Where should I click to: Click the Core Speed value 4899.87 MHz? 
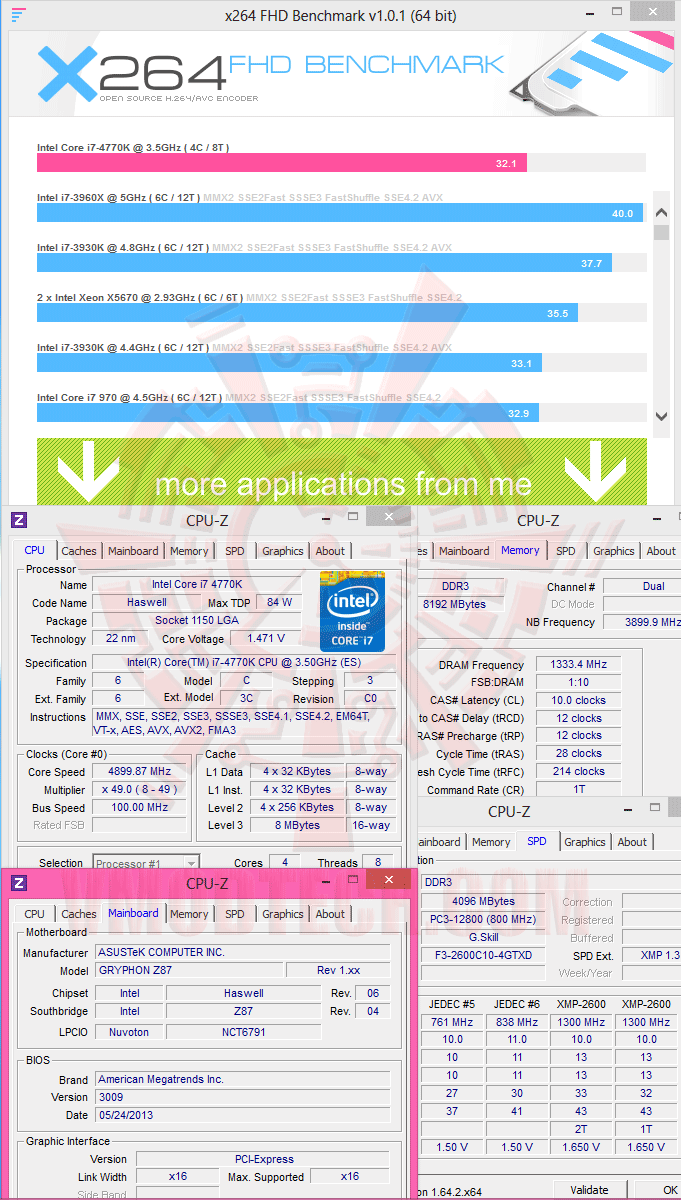coord(140,771)
